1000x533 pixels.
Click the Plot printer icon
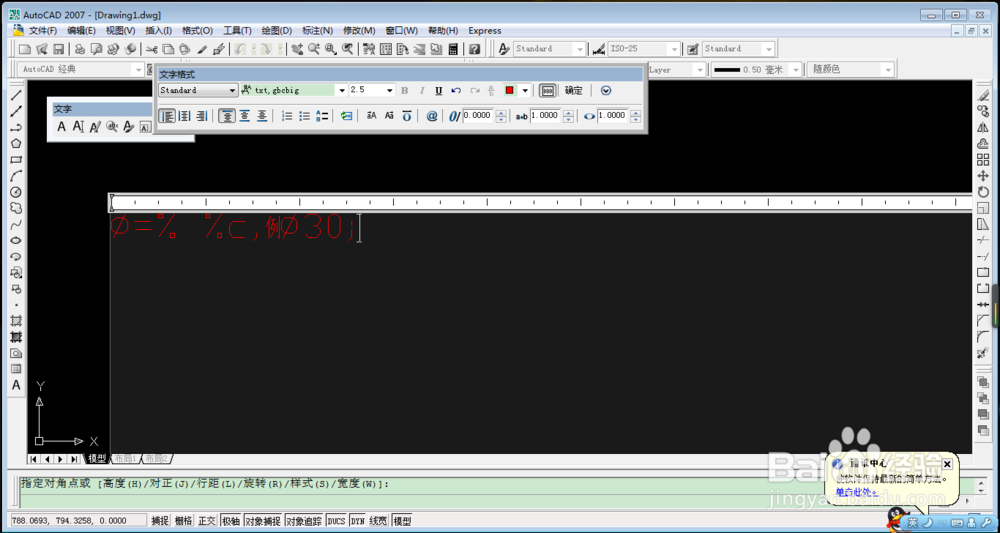click(x=80, y=48)
